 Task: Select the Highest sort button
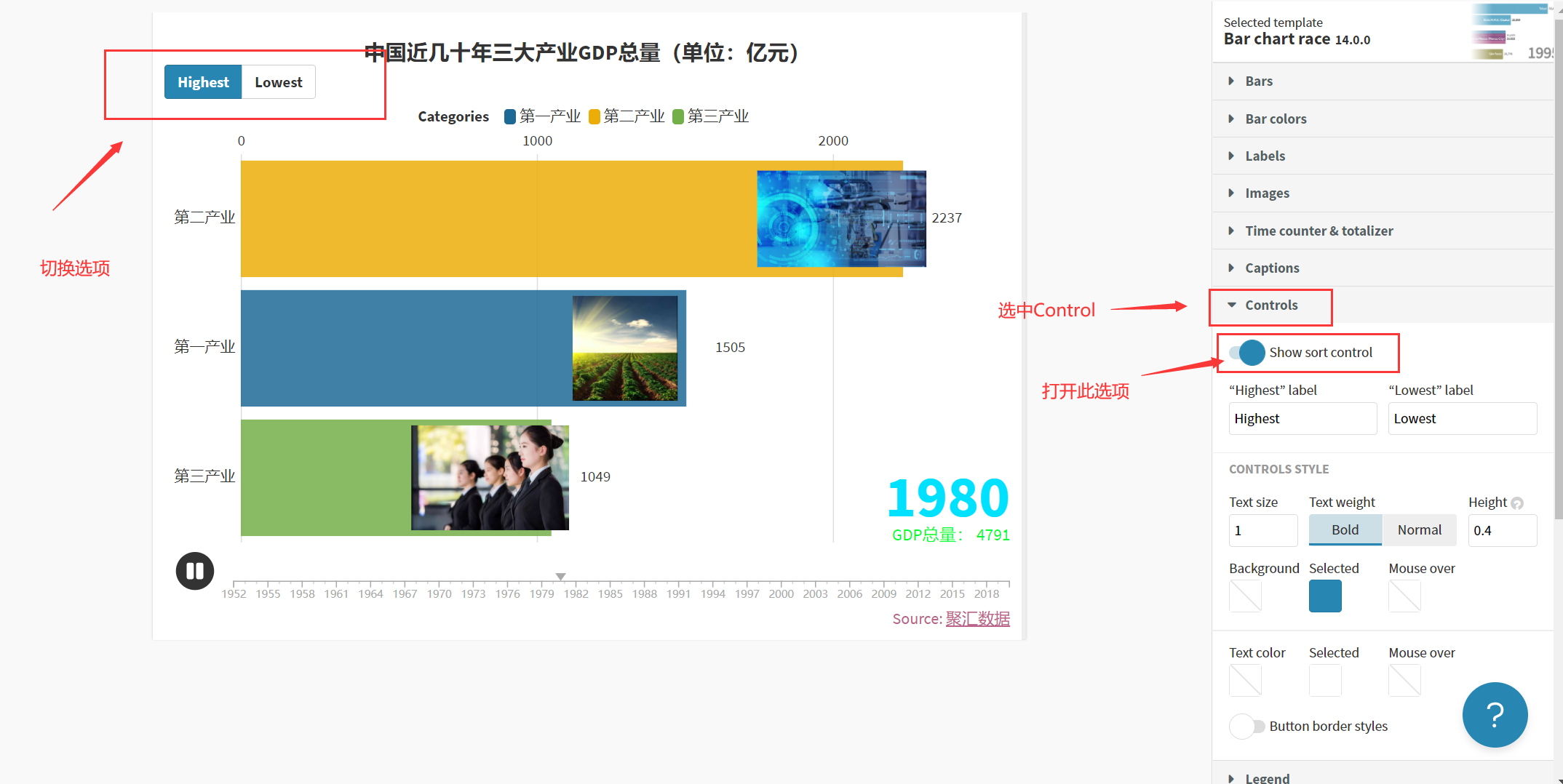point(203,82)
